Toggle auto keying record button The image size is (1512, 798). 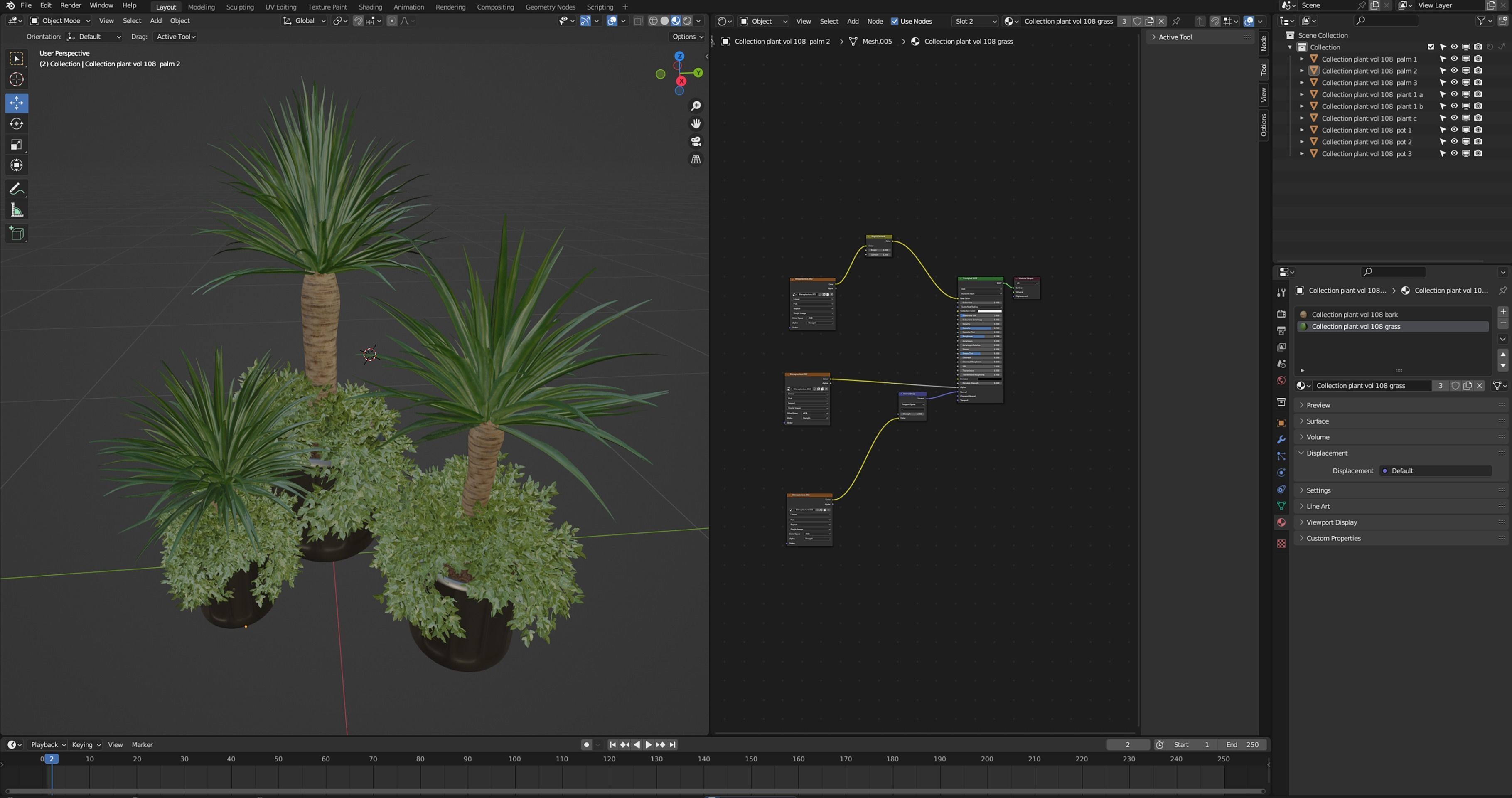[x=586, y=744]
